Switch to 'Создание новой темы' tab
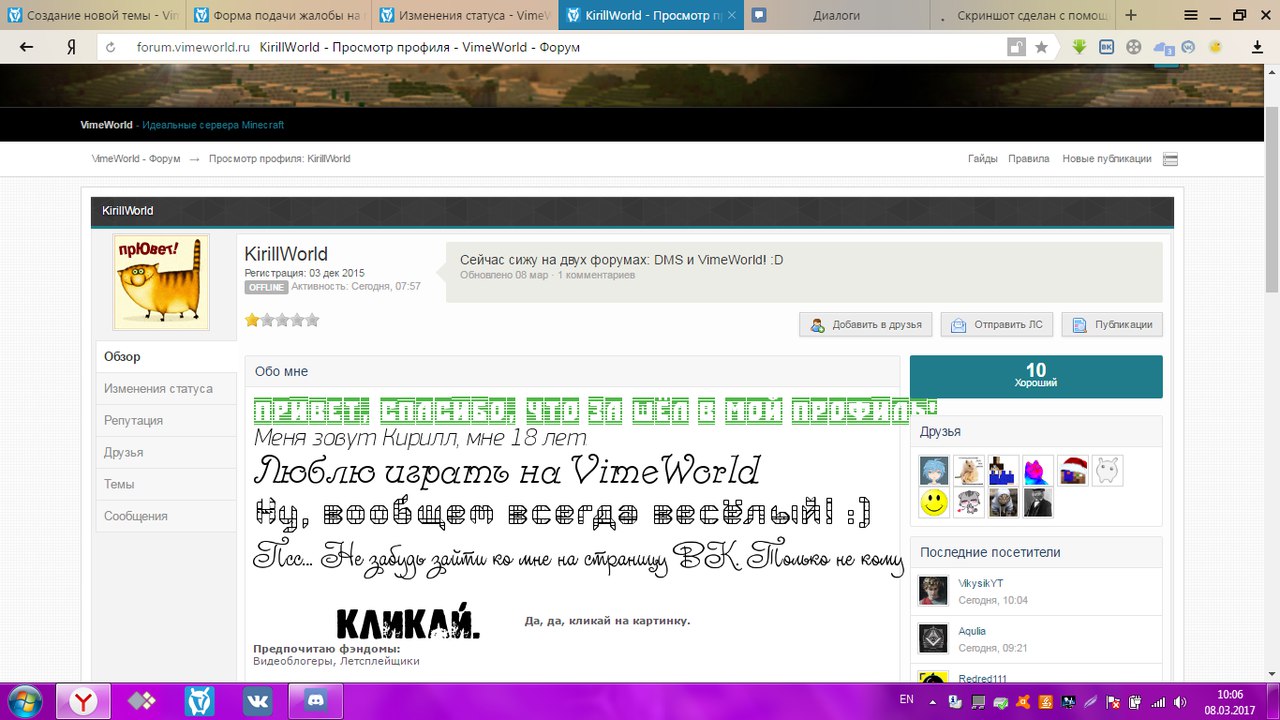Viewport: 1280px width, 720px height. [x=92, y=15]
